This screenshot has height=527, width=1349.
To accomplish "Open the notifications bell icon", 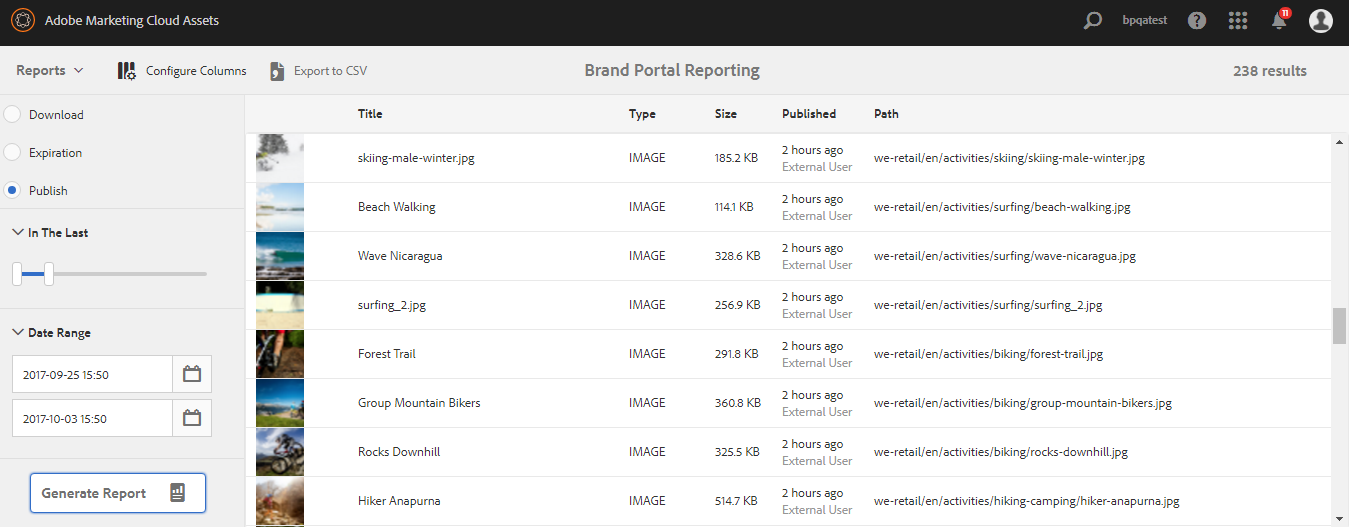I will coord(1279,21).
